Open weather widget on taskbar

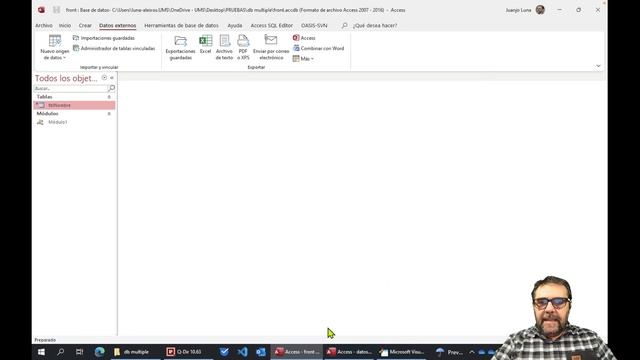pos(449,351)
